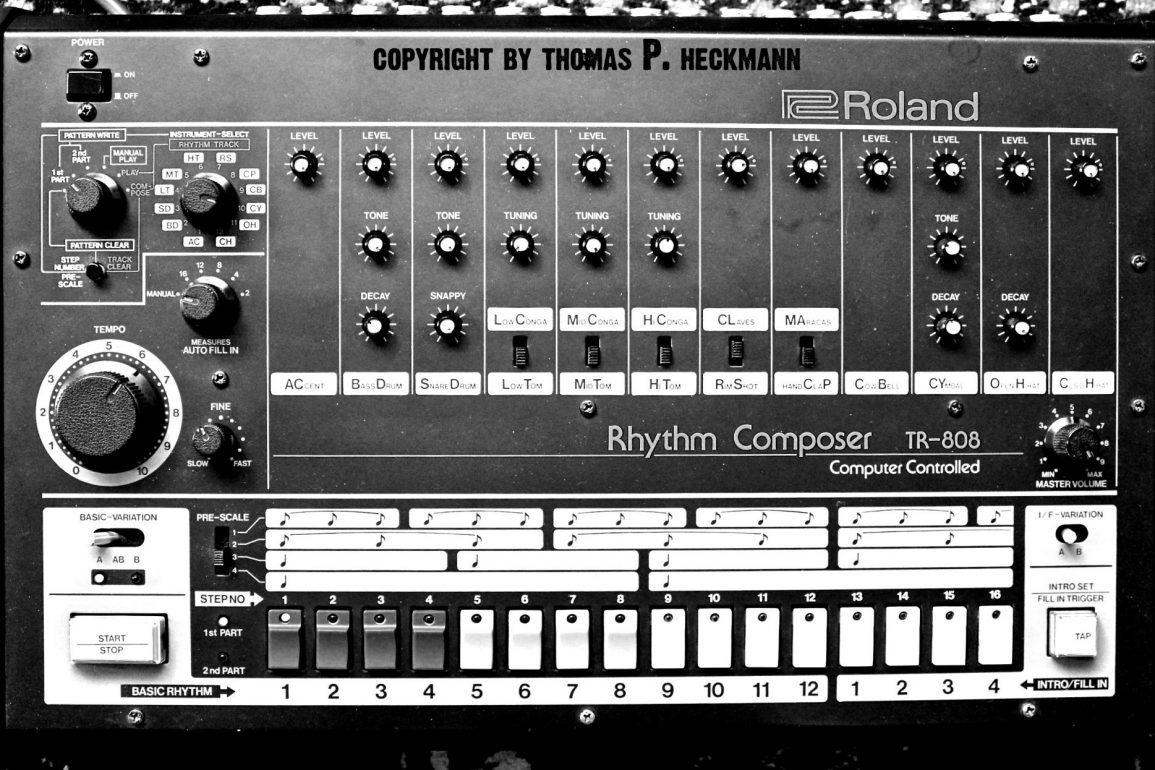Turn the Rim Shot / Claves Level knob
This screenshot has height=770, width=1155.
coord(735,166)
